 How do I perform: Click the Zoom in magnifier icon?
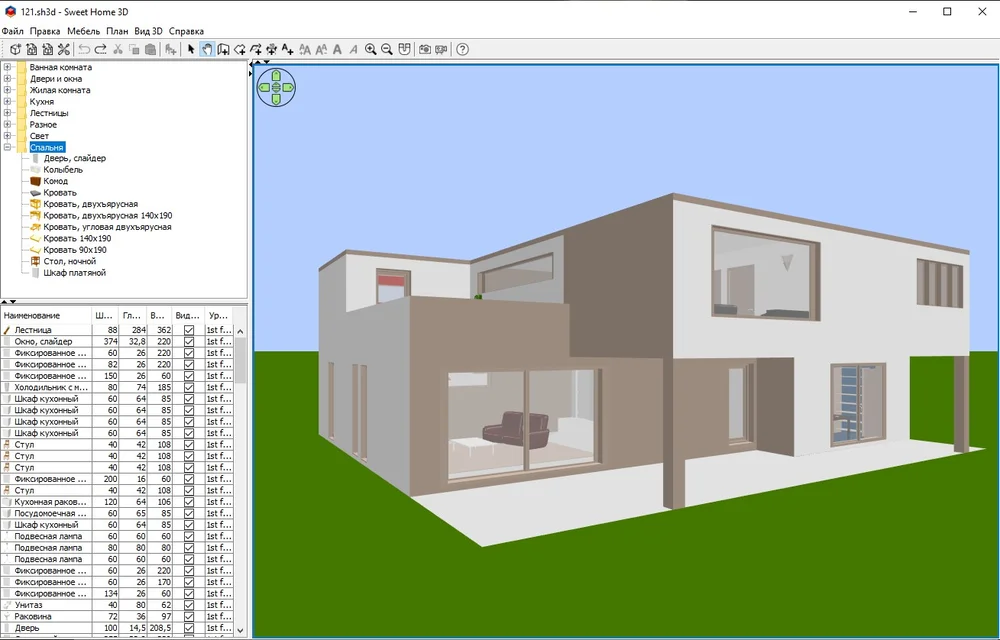[371, 49]
